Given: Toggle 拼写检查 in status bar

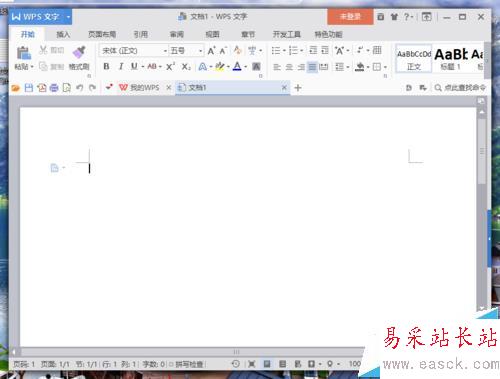Looking at the screenshot, I should pos(186,364).
